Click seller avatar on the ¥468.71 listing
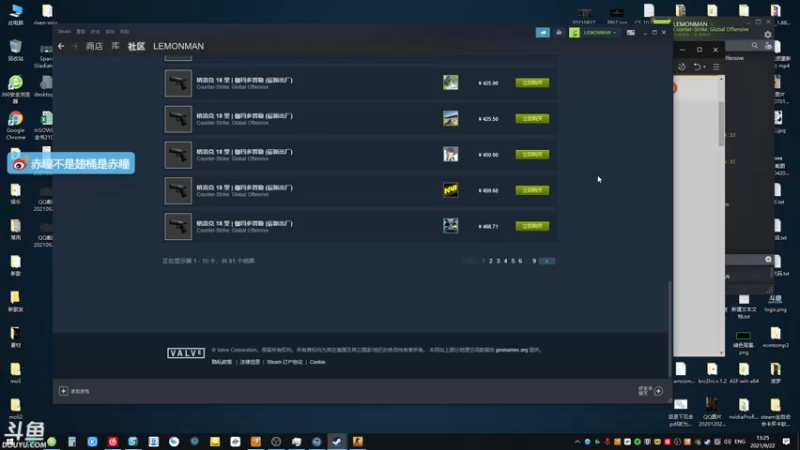 (x=451, y=226)
